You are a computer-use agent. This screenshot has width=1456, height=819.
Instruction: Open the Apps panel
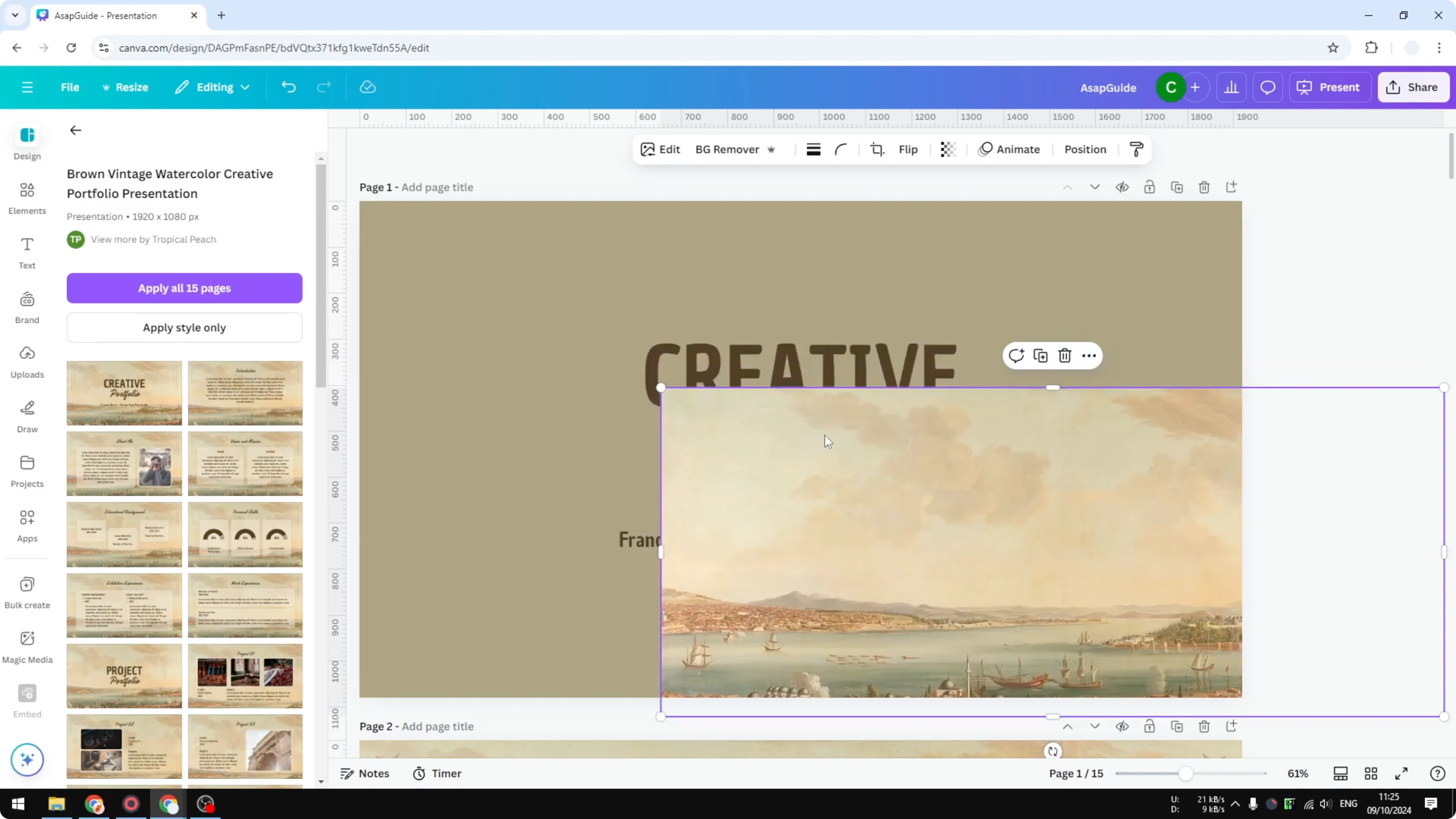[x=27, y=526]
